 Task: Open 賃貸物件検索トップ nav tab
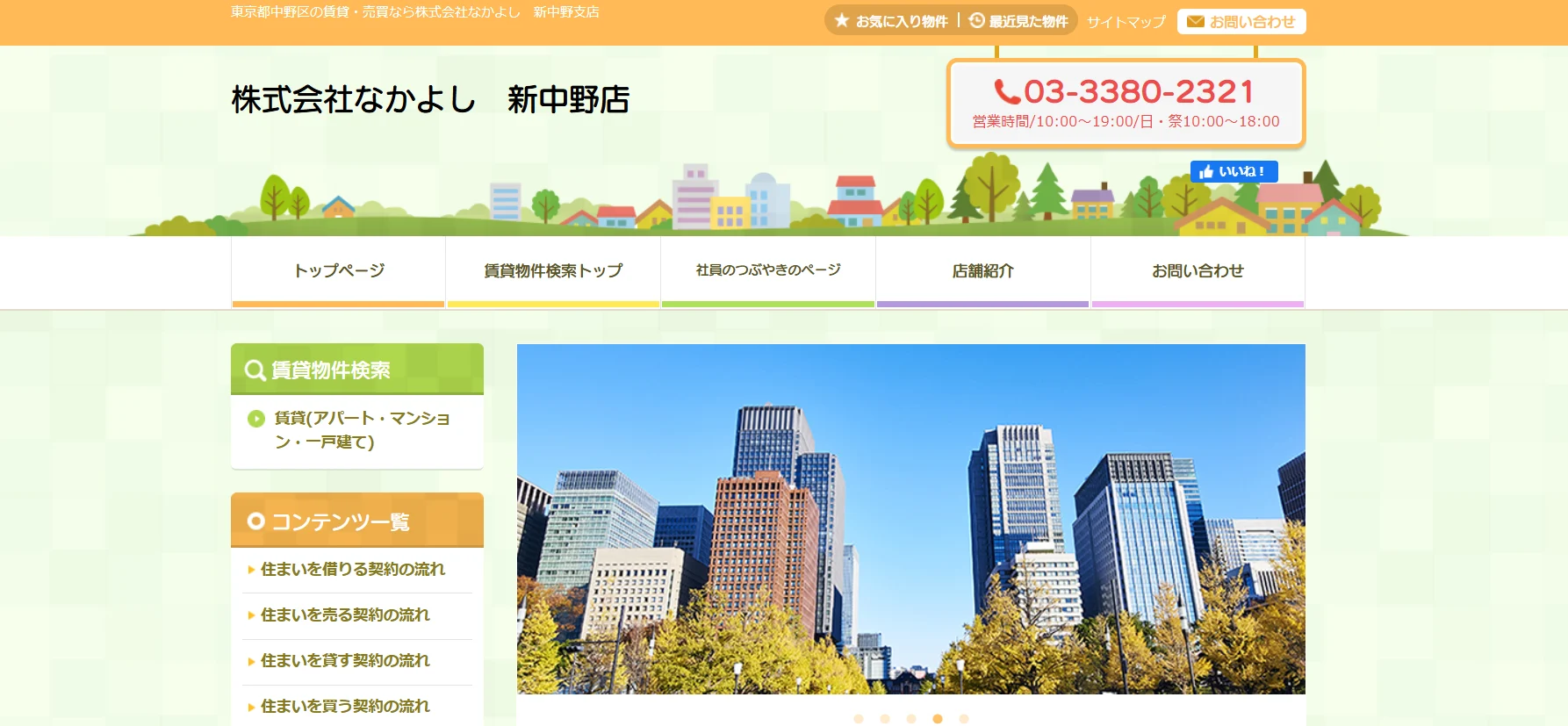(553, 271)
